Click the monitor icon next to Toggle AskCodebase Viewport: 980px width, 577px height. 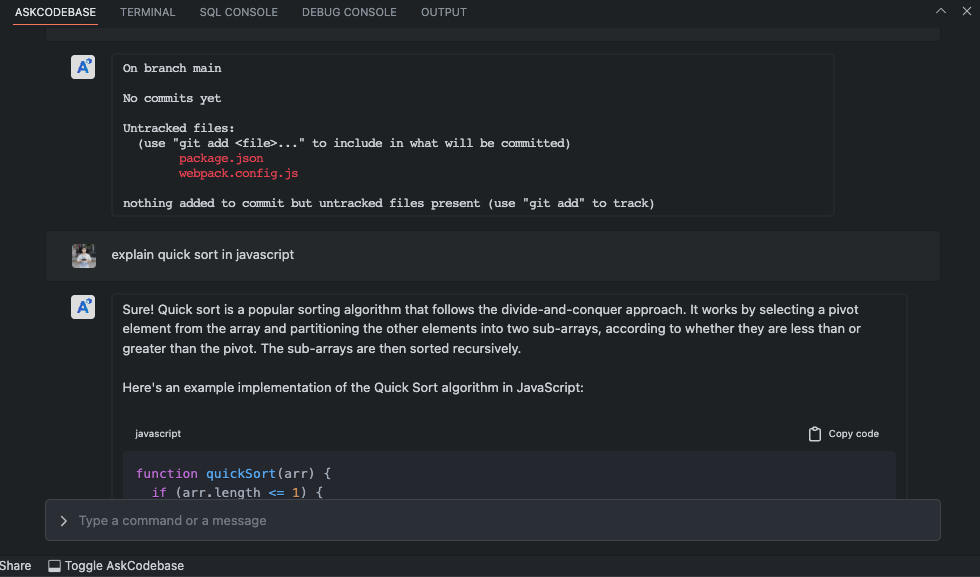coord(53,565)
